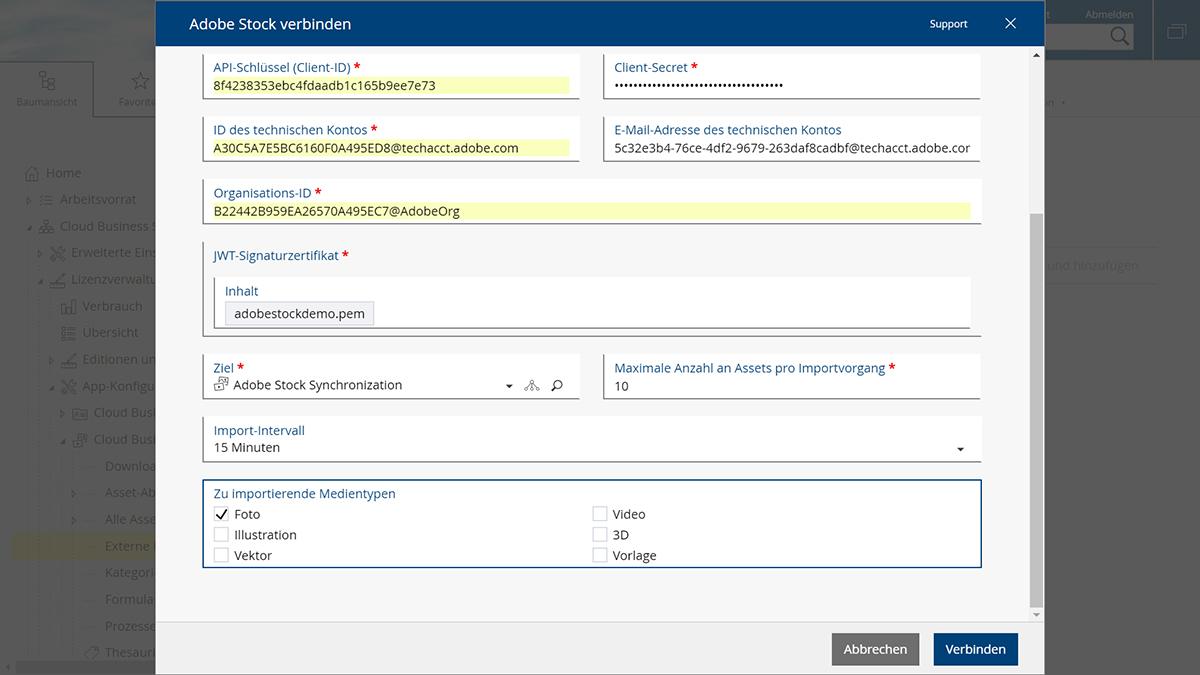
Task: Select Kategori... tree row
Action: tap(130, 573)
